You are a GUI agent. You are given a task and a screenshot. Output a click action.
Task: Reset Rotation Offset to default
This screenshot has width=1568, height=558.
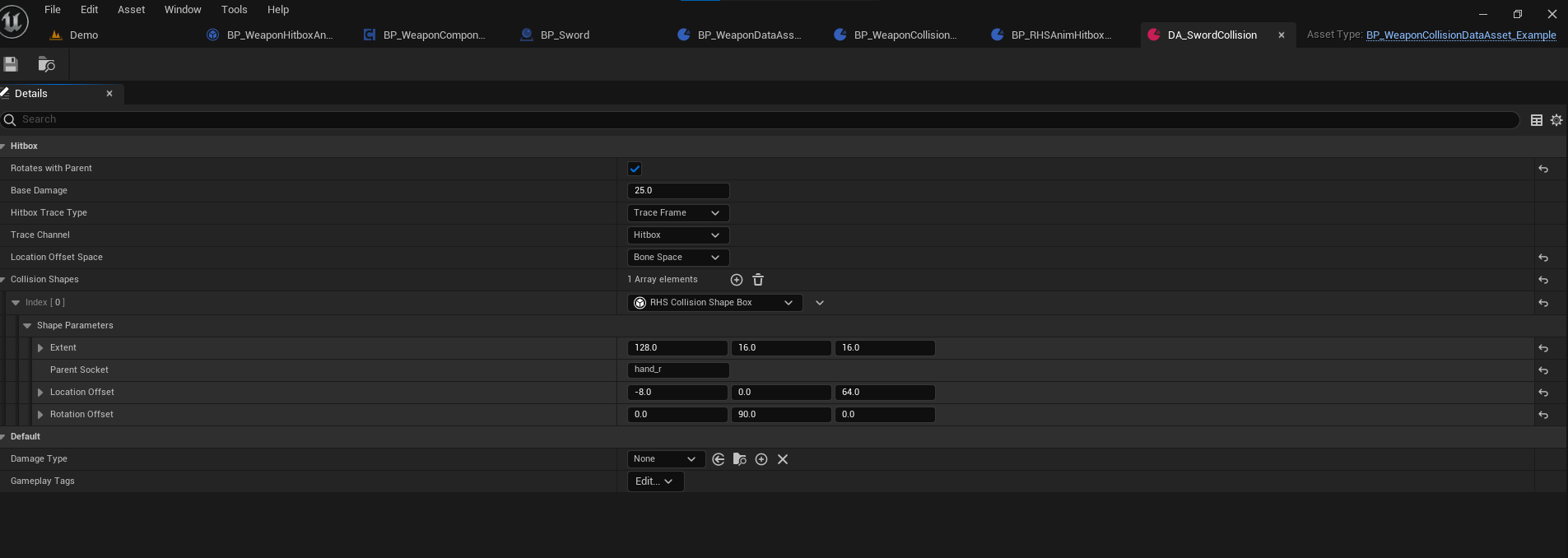point(1543,415)
